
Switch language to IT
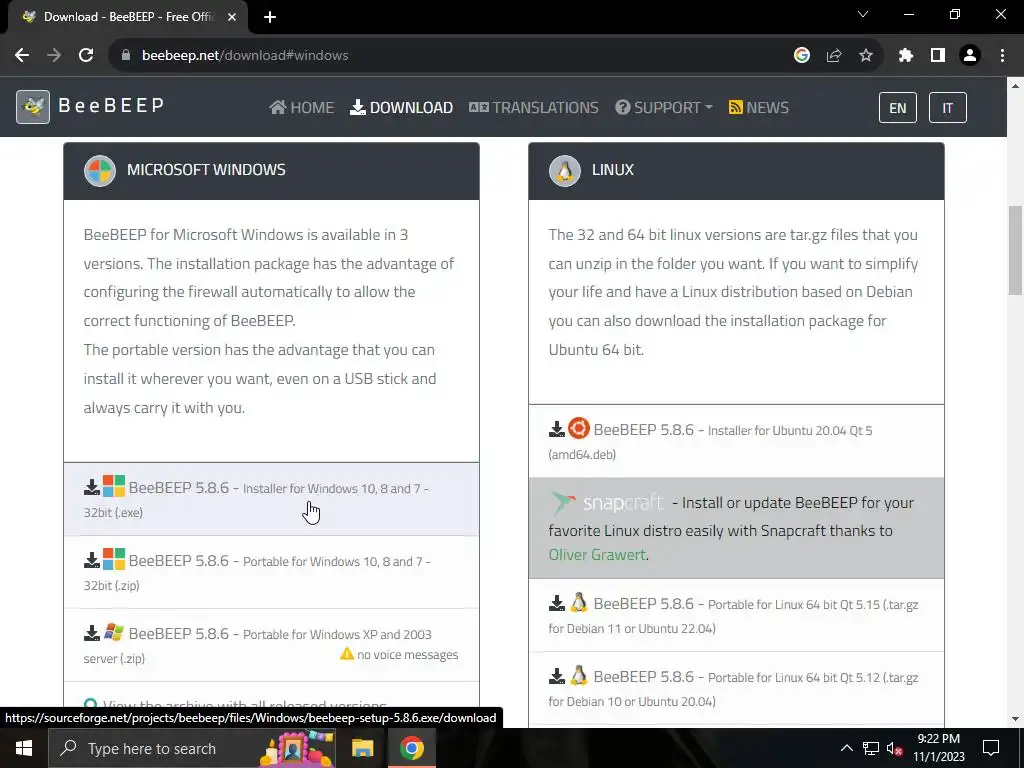[948, 108]
